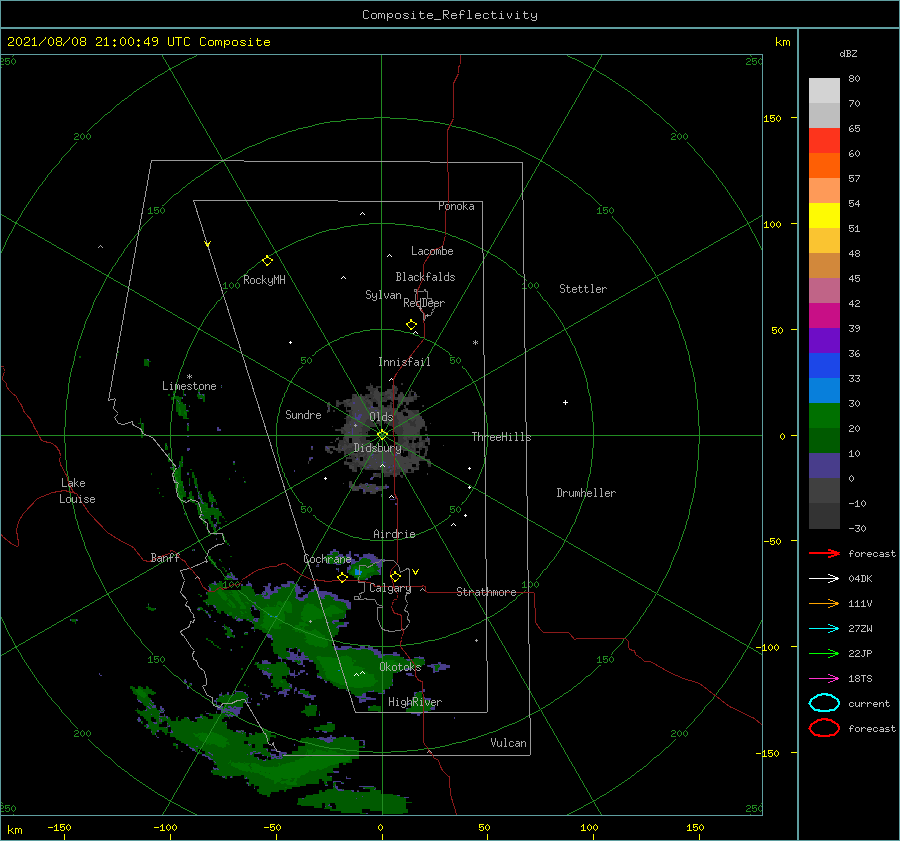Viewport: 900px width, 841px height.
Task: Click the red forecast arrow in legend
Action: pos(824,553)
